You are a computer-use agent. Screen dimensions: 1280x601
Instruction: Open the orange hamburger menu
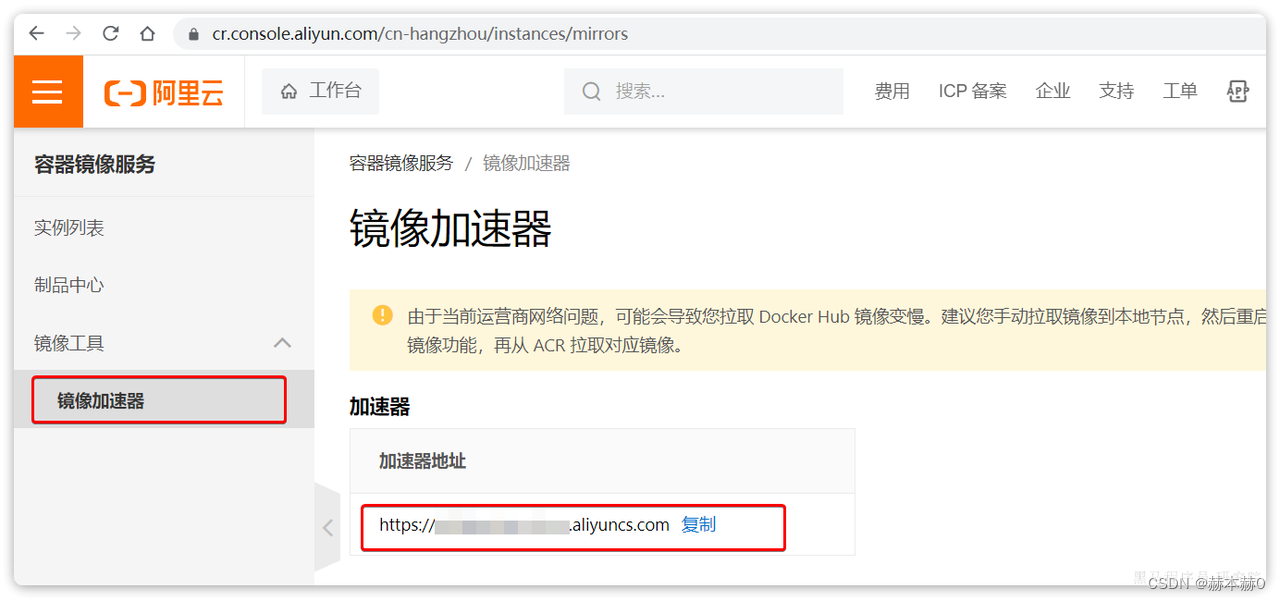pyautogui.click(x=48, y=92)
